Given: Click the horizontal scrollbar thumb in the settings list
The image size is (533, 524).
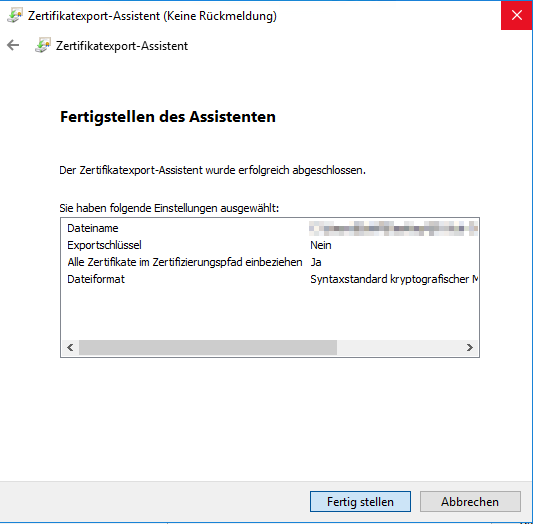Looking at the screenshot, I should 208,347.
